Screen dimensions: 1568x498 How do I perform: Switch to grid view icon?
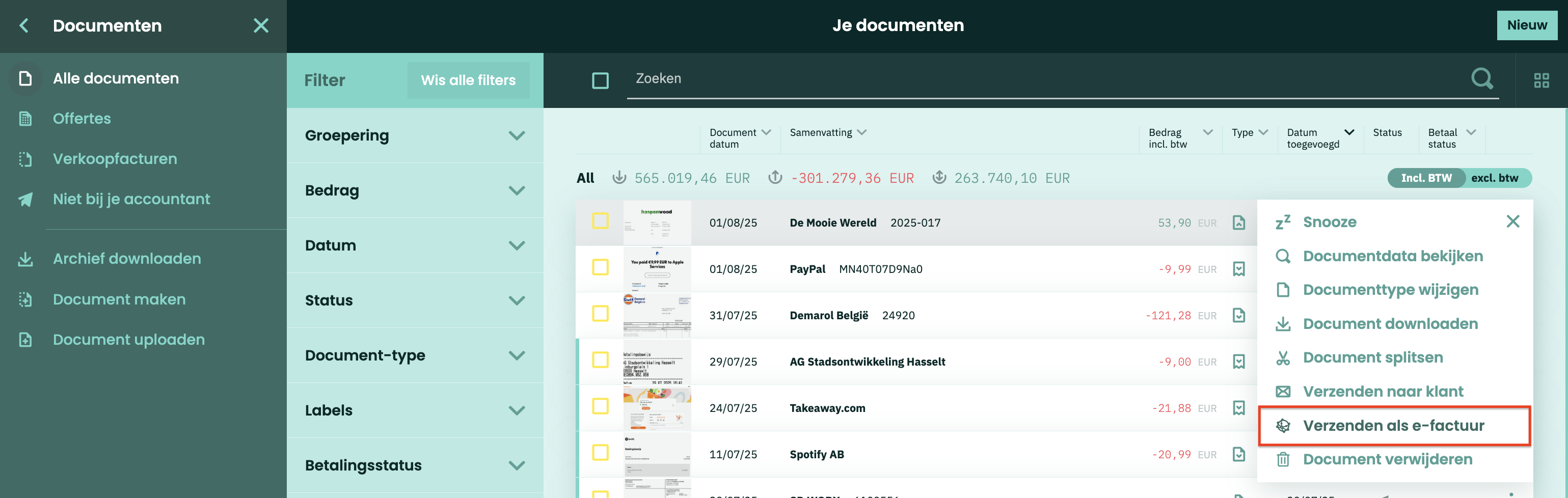(x=1541, y=80)
